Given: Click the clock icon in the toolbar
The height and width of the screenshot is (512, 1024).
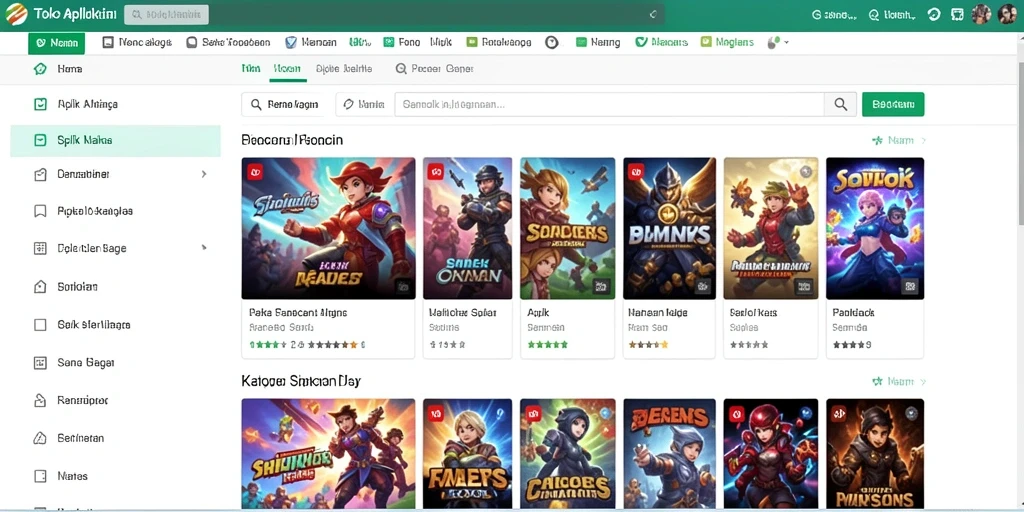Looking at the screenshot, I should [x=552, y=42].
